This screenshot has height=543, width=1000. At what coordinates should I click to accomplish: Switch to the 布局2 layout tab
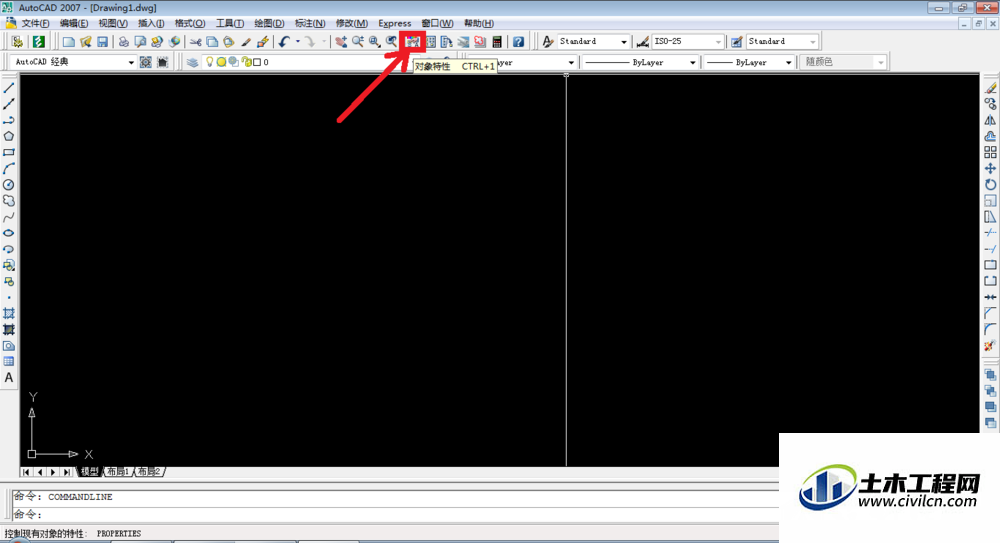(x=149, y=472)
